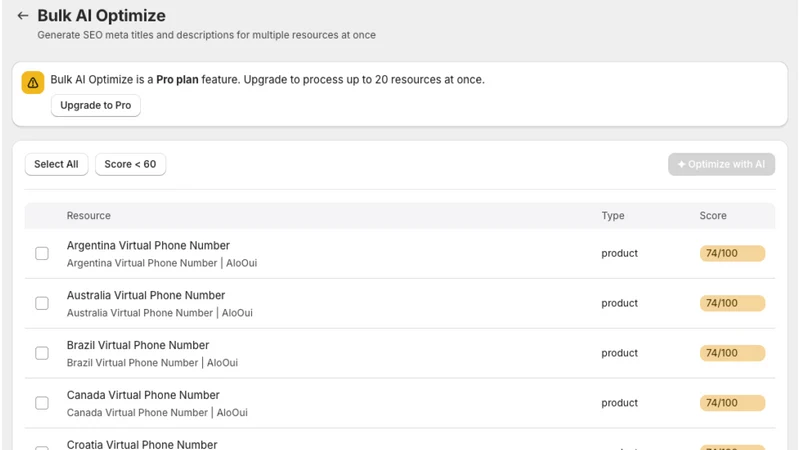Click the meta title 'Argentina Virtual Phone Number | AloOui'

pyautogui.click(x=162, y=263)
